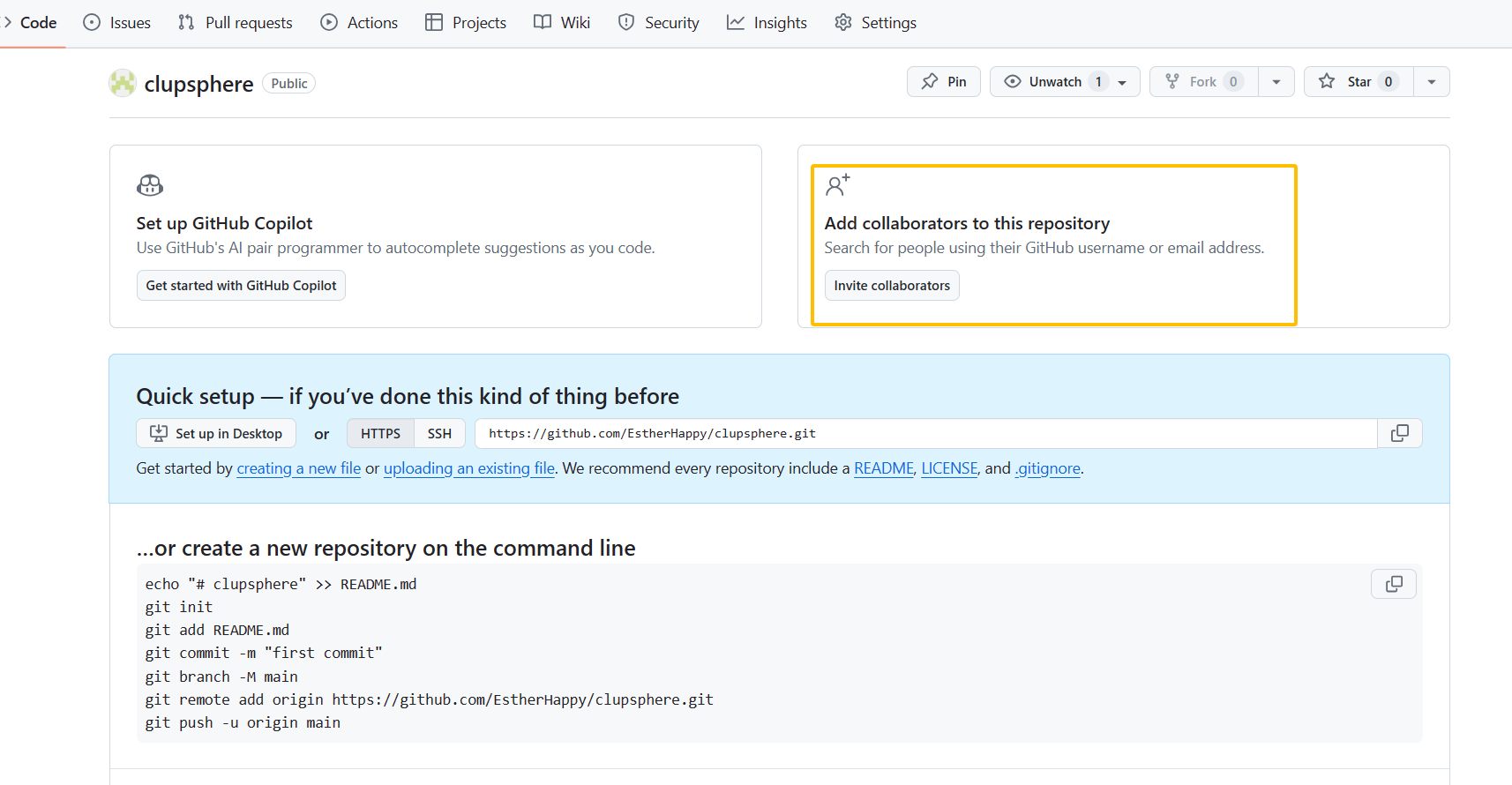The image size is (1512, 785).
Task: Click the 'git branch -M main' line
Action: 221,677
